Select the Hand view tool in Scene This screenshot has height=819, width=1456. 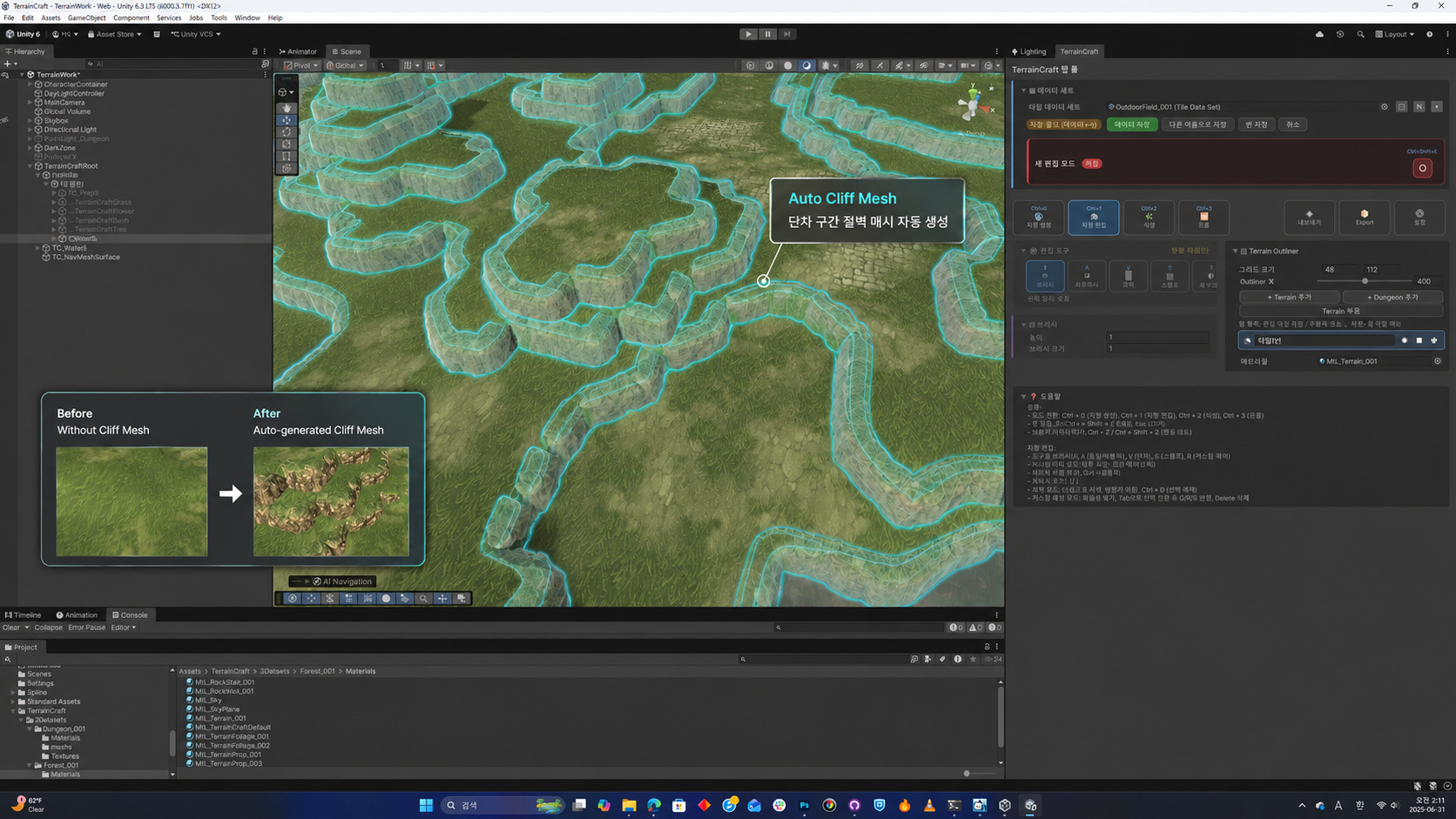click(286, 108)
